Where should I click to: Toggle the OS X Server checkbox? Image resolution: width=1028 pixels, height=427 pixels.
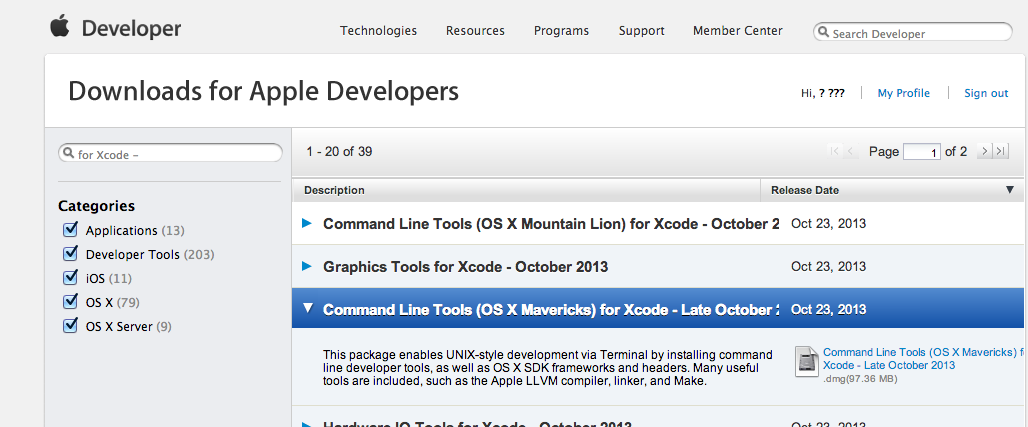[70, 326]
